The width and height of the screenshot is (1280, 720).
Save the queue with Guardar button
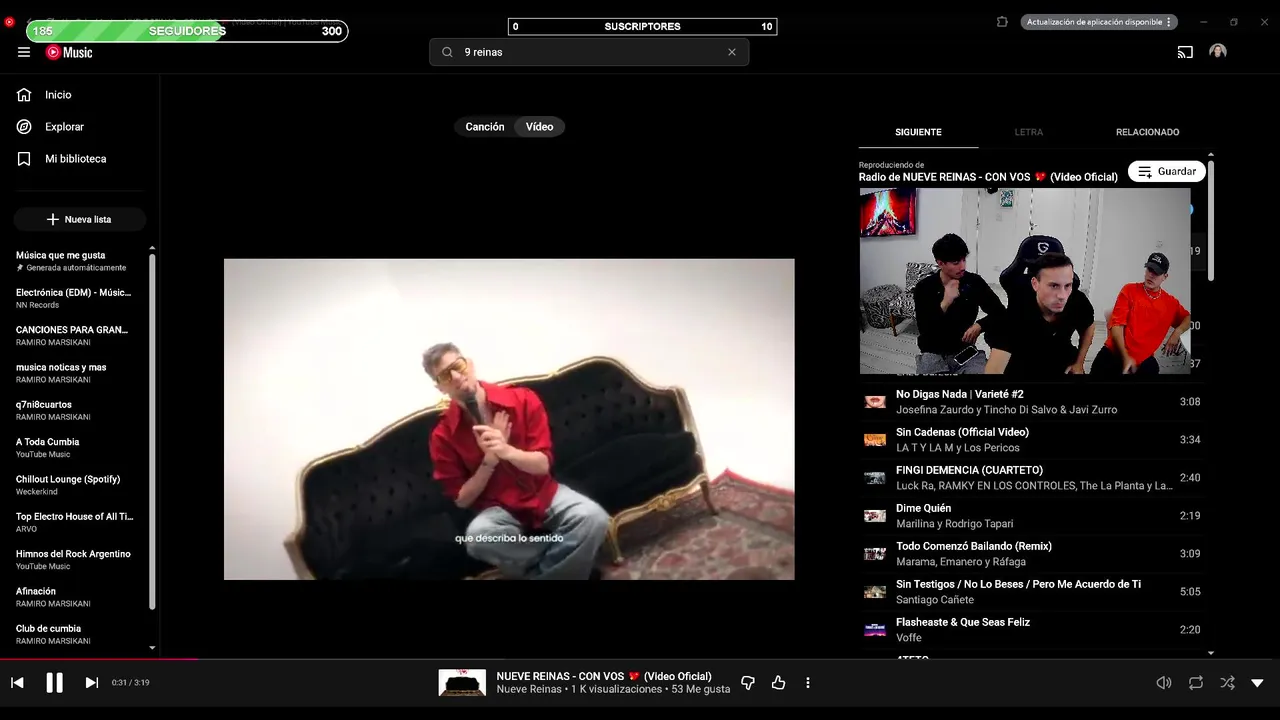pos(1166,171)
